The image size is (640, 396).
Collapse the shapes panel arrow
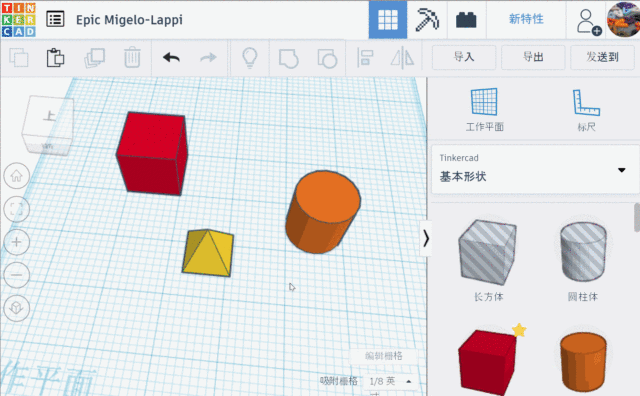[426, 238]
